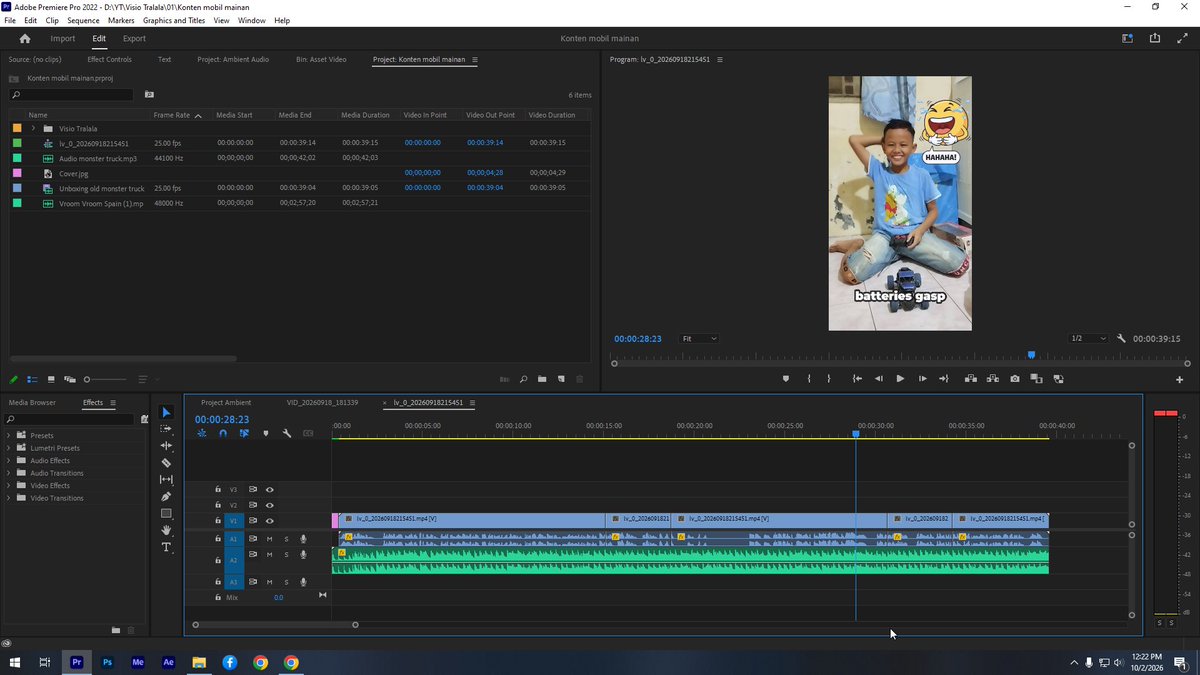The width and height of the screenshot is (1200, 675).
Task: Toggle V3 track output eye
Action: pyautogui.click(x=270, y=490)
